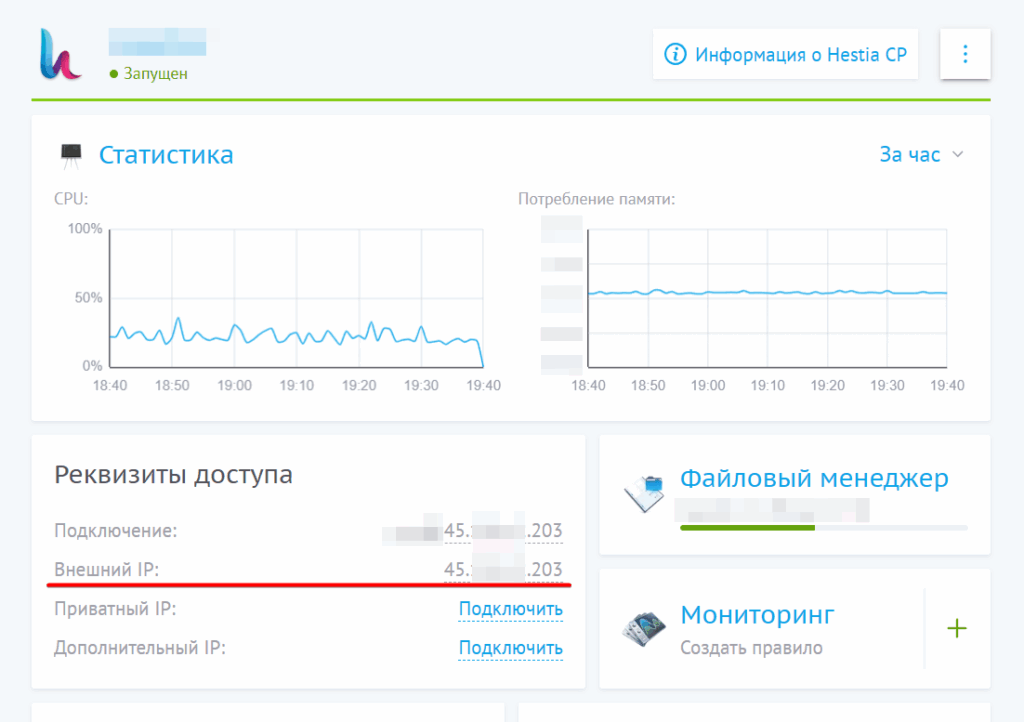Open the Мониторинг link
This screenshot has height=722, width=1024.
click(757, 614)
